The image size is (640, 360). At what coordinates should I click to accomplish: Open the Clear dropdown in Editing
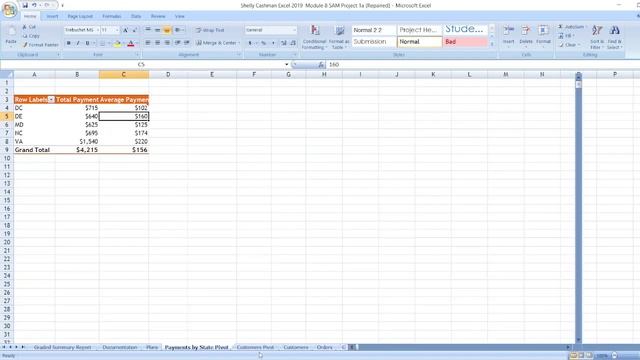click(569, 45)
